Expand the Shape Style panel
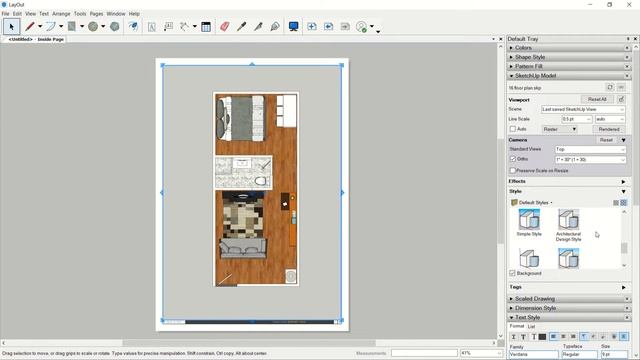The width and height of the screenshot is (640, 360). tap(569, 57)
